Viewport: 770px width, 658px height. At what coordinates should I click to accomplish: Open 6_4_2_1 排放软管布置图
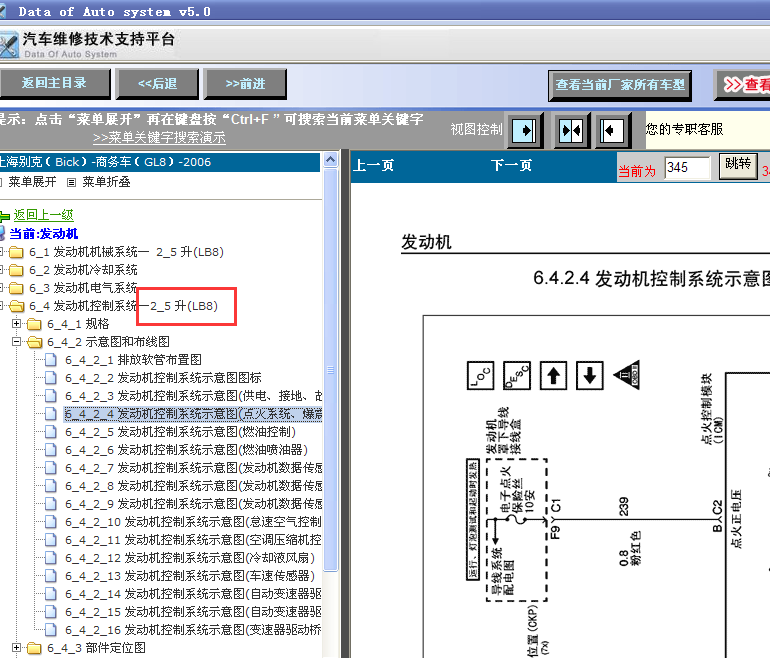[x=133, y=360]
